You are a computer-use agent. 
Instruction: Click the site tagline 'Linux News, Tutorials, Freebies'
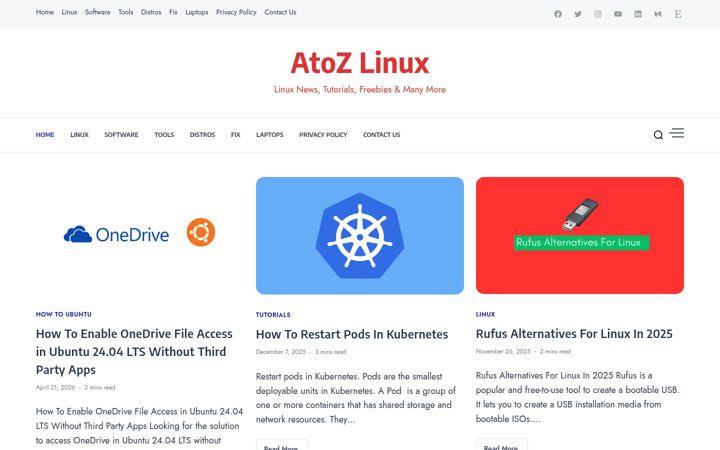[360, 90]
